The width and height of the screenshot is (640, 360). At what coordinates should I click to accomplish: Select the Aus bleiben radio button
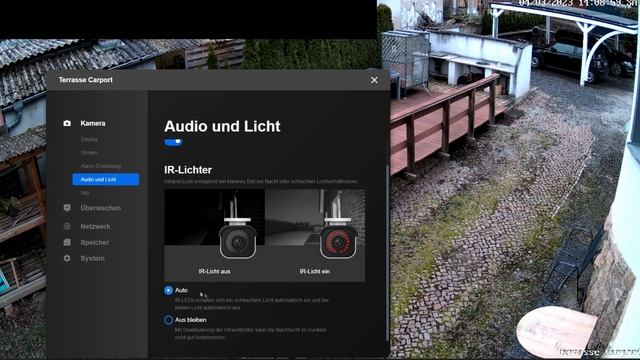tap(168, 320)
